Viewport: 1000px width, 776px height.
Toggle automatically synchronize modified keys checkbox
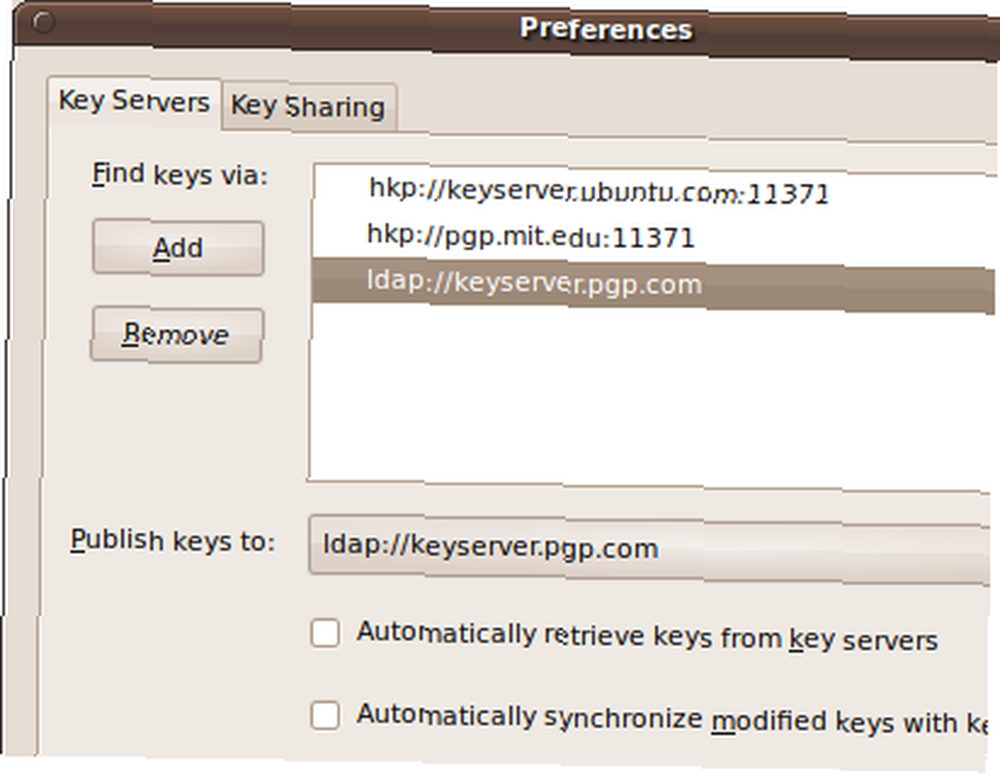tap(325, 715)
